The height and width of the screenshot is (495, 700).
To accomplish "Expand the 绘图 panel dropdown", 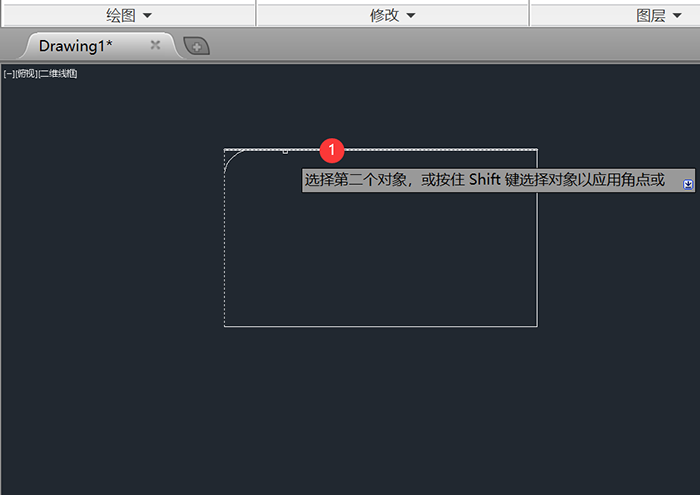I will 129,16.
